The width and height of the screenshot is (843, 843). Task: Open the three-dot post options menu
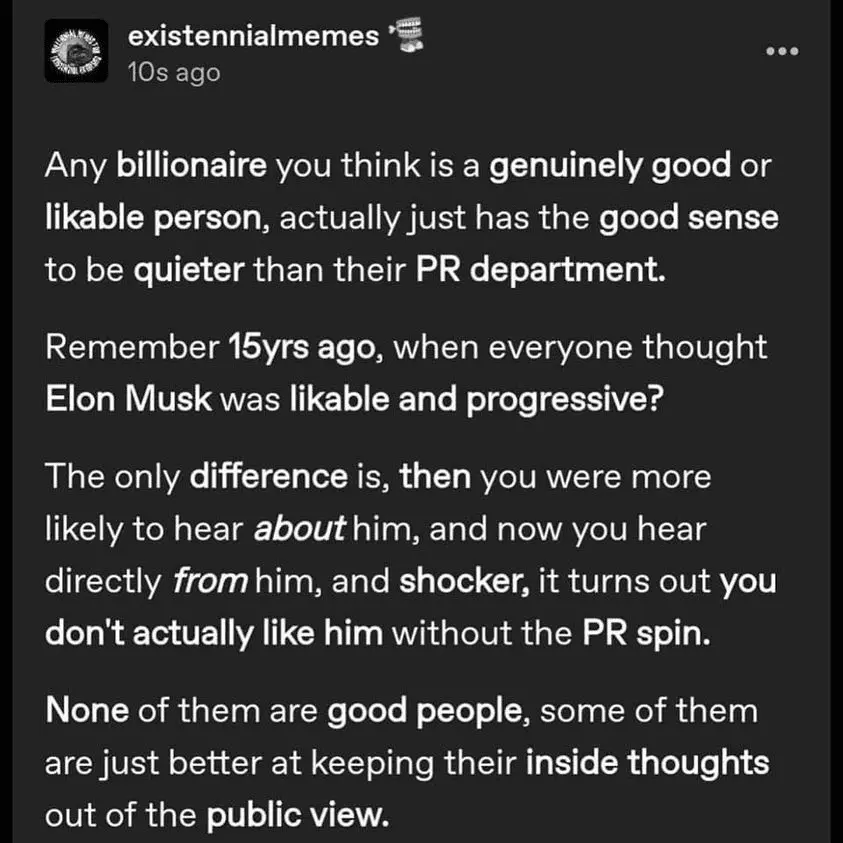[x=782, y=50]
